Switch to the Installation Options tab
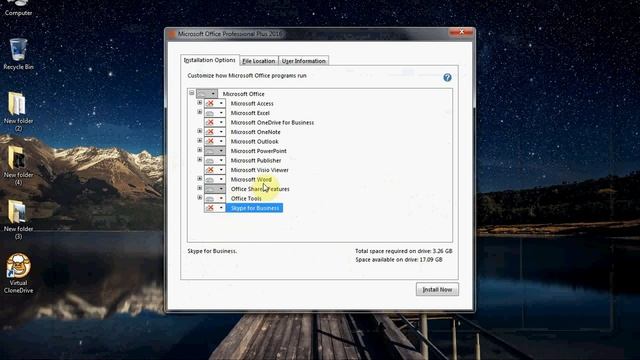 click(210, 60)
